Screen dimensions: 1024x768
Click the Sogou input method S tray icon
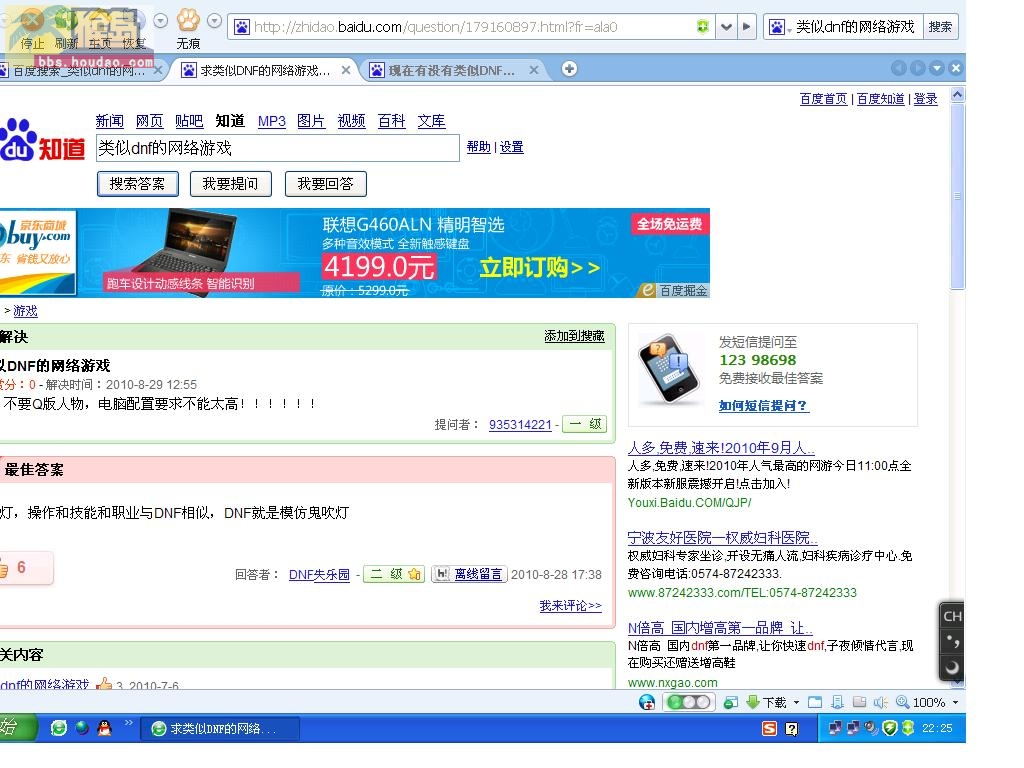point(770,728)
